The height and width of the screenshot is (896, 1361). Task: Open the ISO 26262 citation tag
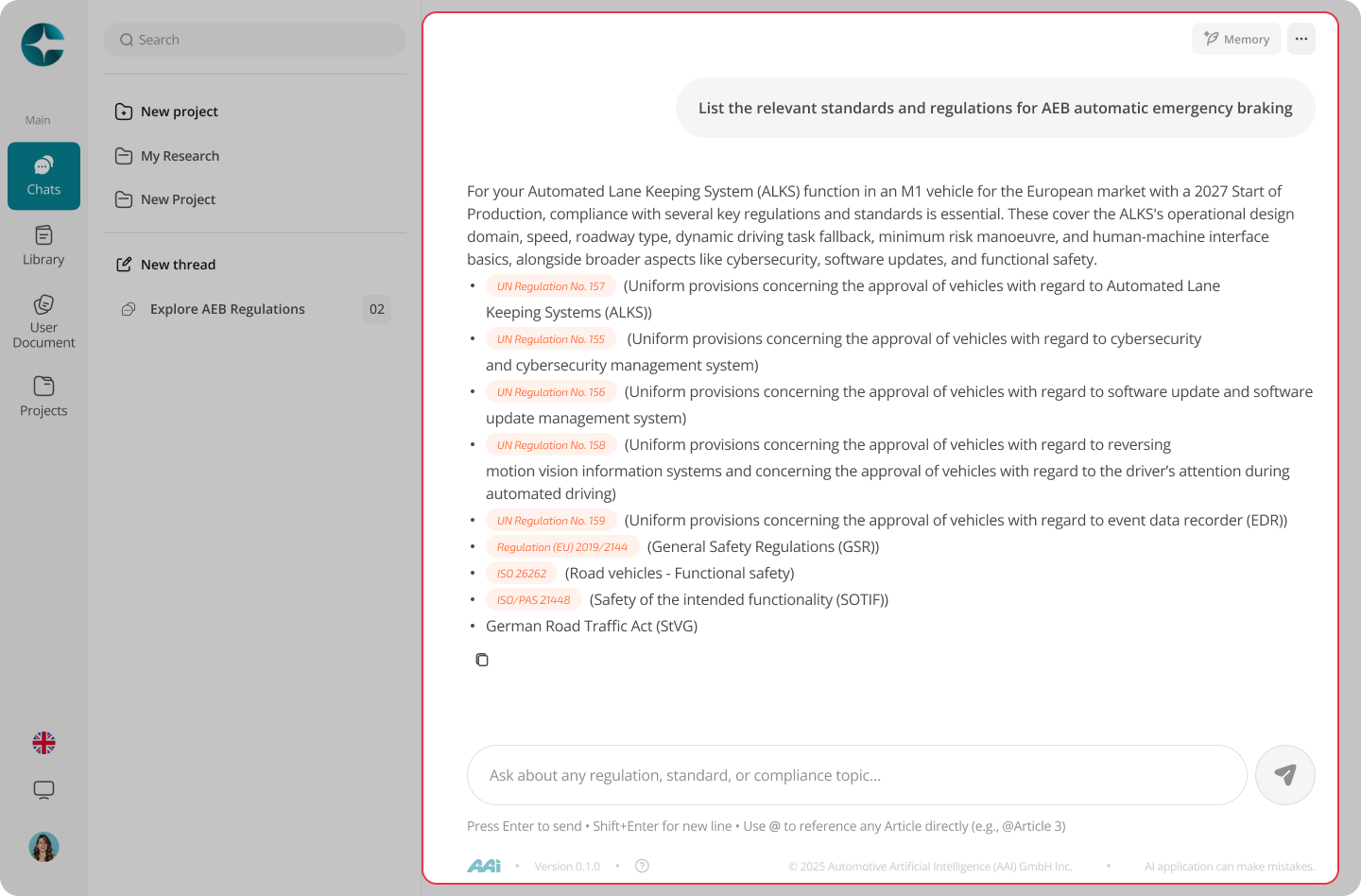[522, 574]
